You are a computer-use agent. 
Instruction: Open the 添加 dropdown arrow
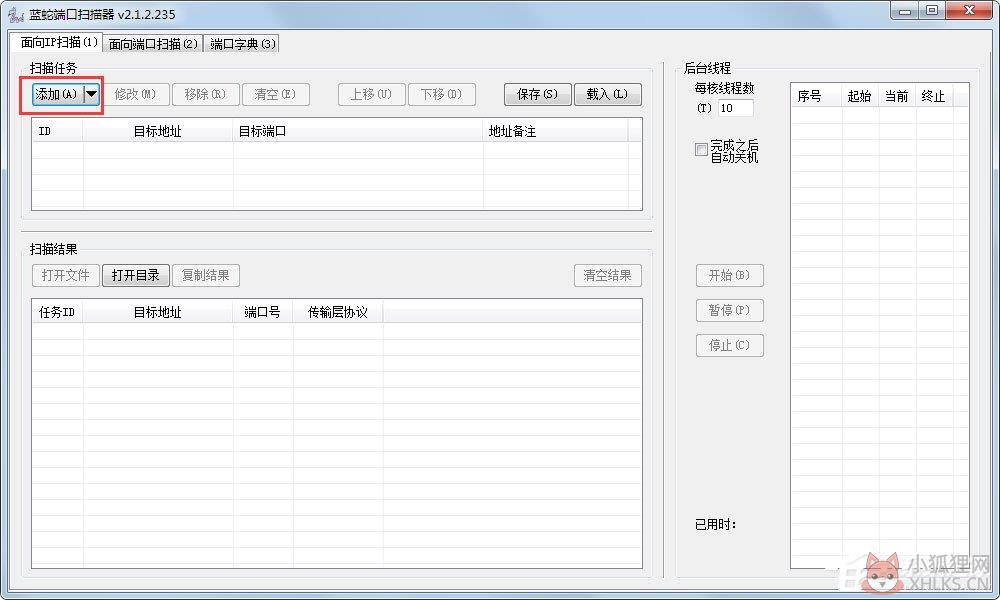pyautogui.click(x=92, y=94)
